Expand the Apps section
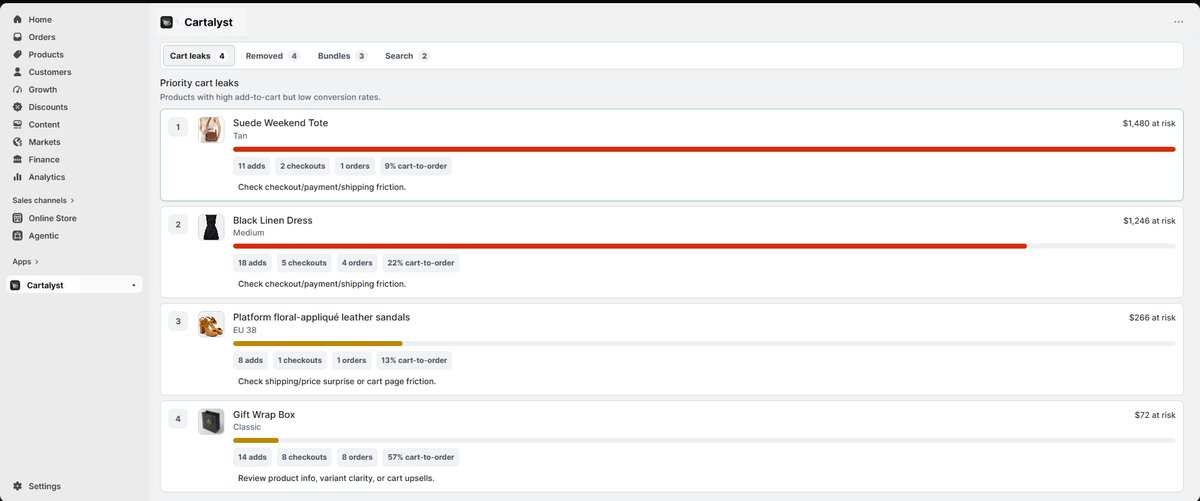This screenshot has height=501, width=1200. point(26,261)
